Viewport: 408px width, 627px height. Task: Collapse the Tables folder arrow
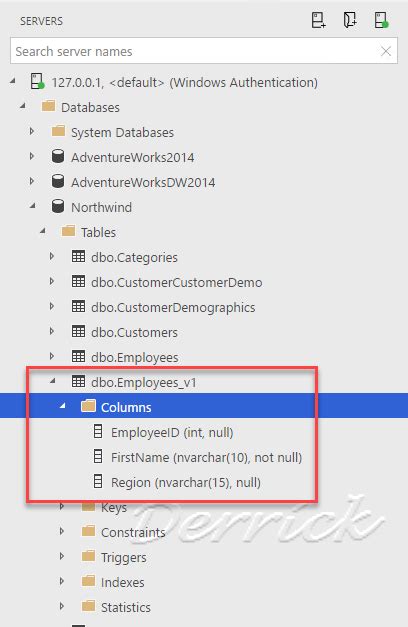pyautogui.click(x=43, y=231)
